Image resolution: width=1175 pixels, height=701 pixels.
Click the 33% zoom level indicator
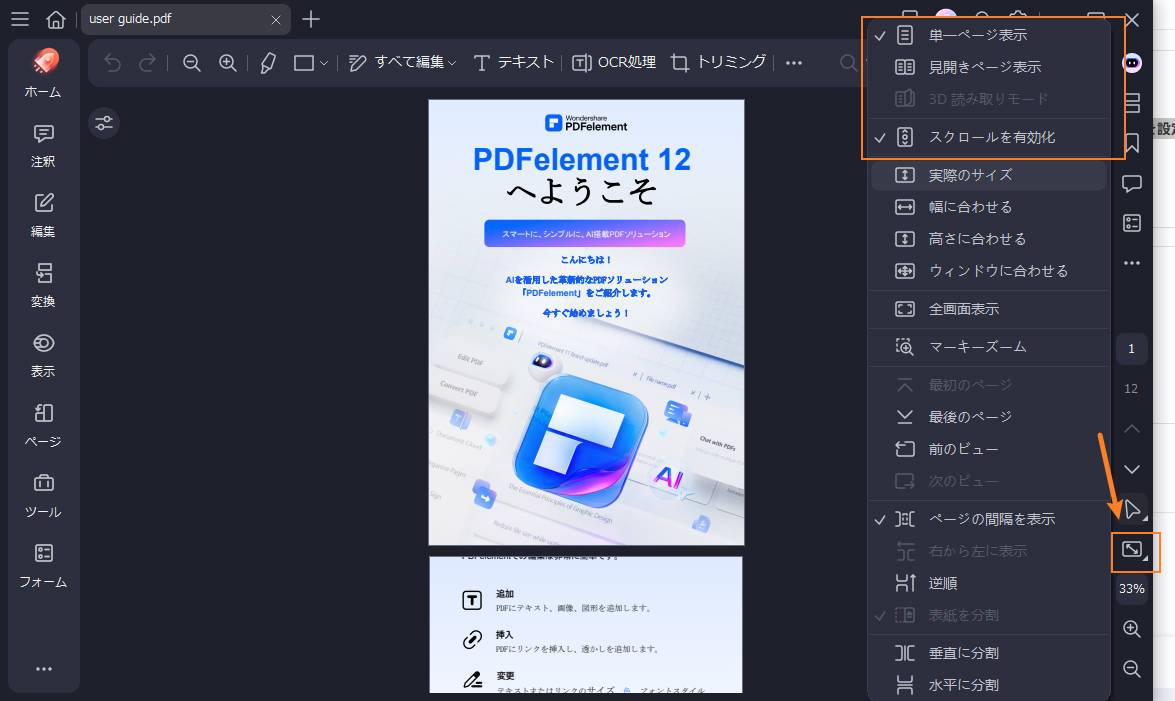click(x=1131, y=589)
